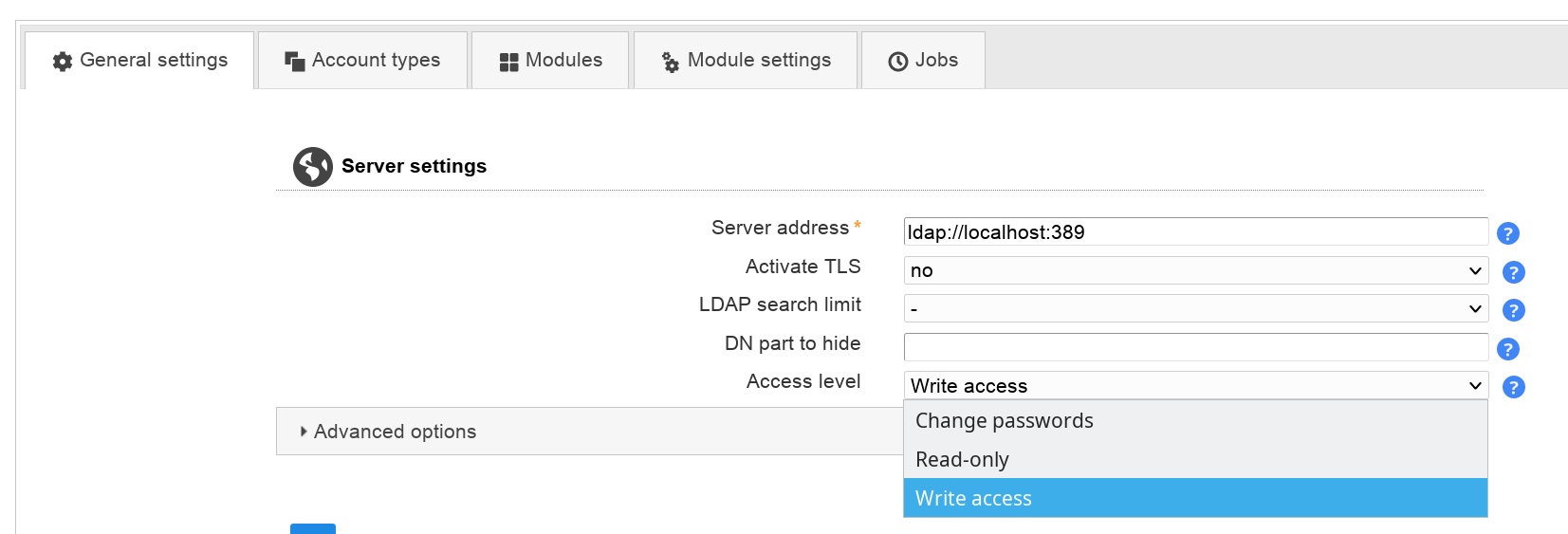Focus the DN part to hide field
The height and width of the screenshot is (534, 1568).
tap(1195, 347)
